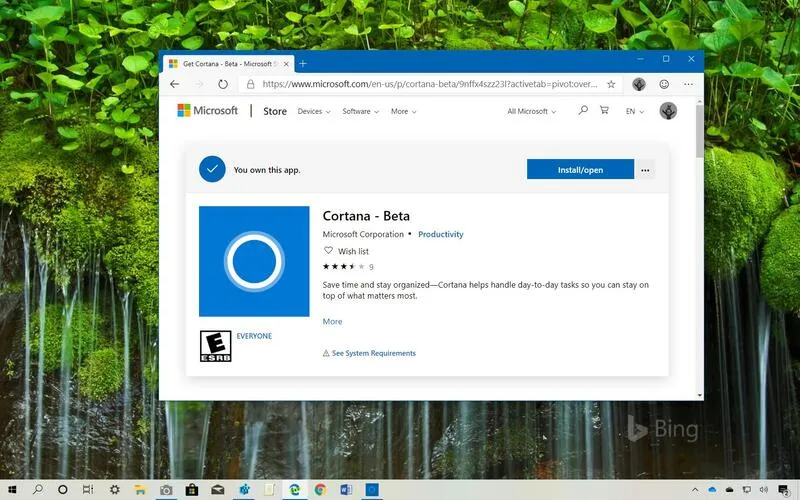Open See System Requirements link
The image size is (800, 500).
tap(373, 353)
